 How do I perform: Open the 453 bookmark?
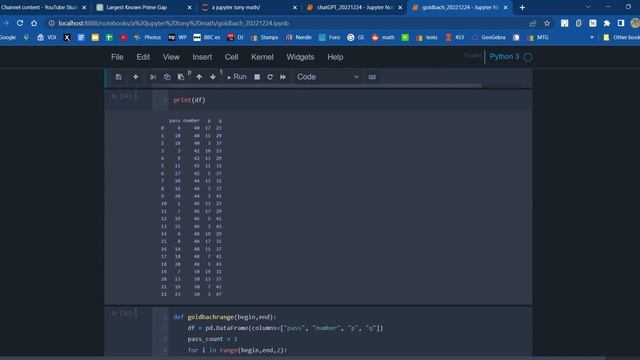pyautogui.click(x=454, y=37)
